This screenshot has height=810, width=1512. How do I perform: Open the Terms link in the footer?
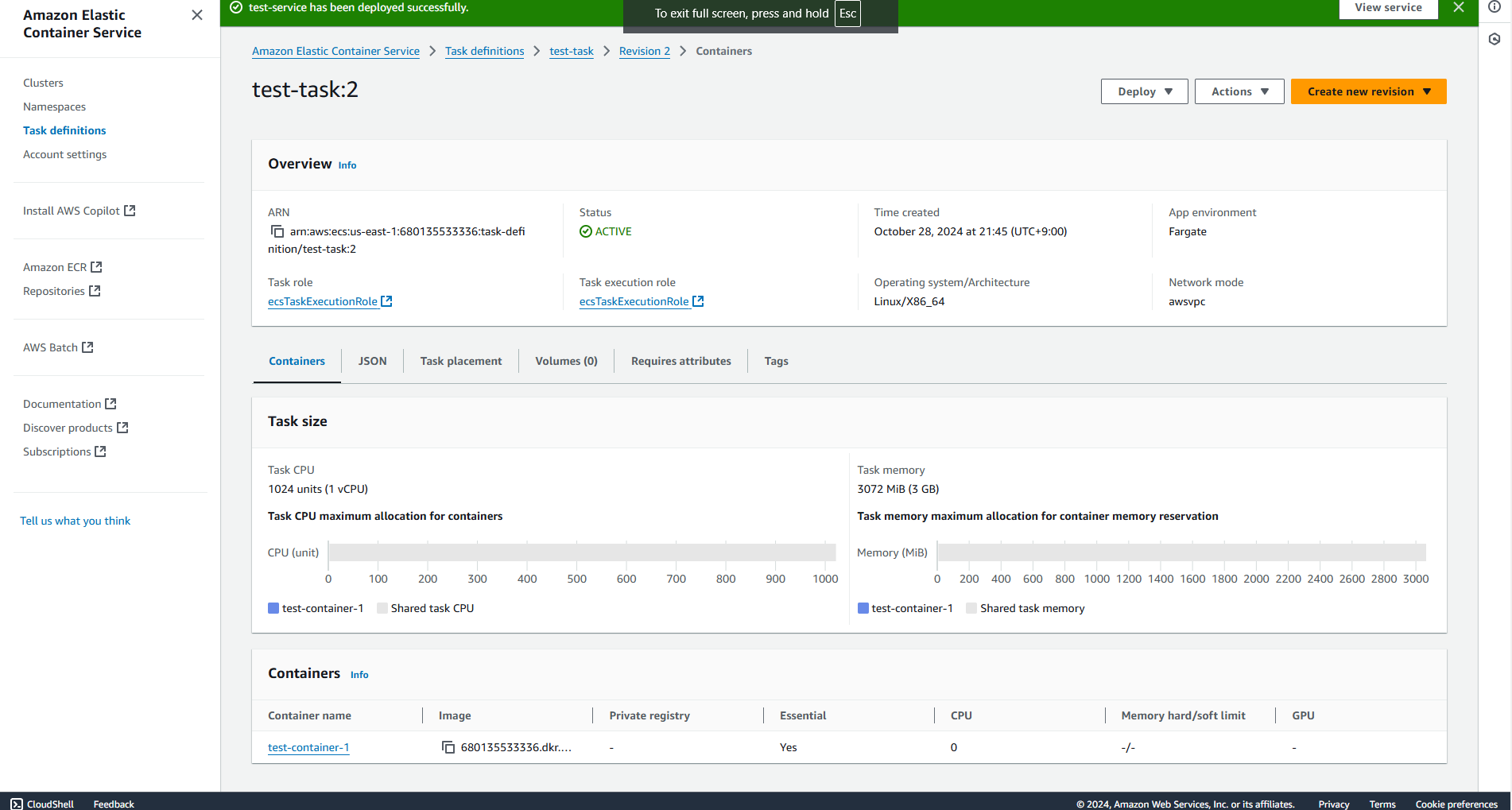(1382, 804)
